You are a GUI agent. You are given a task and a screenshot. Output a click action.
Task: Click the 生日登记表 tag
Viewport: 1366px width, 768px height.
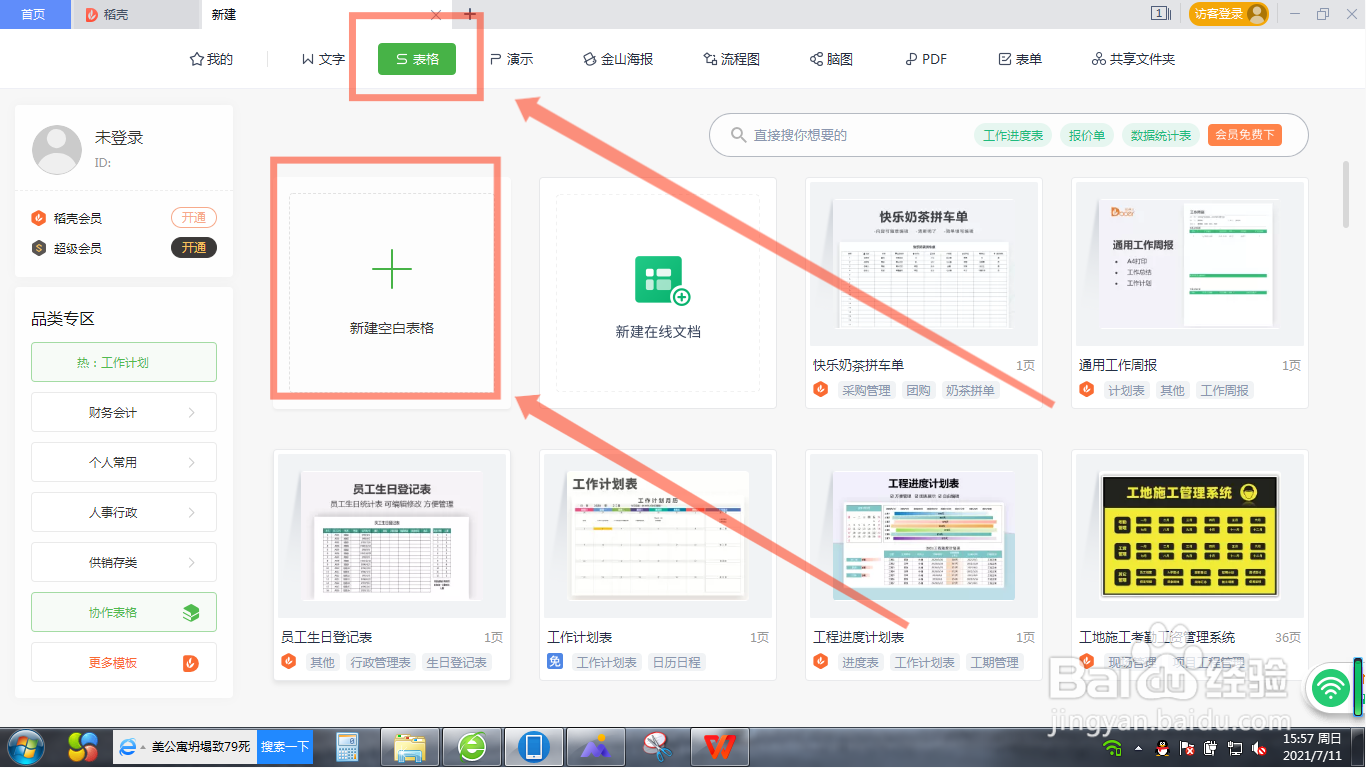click(x=456, y=662)
